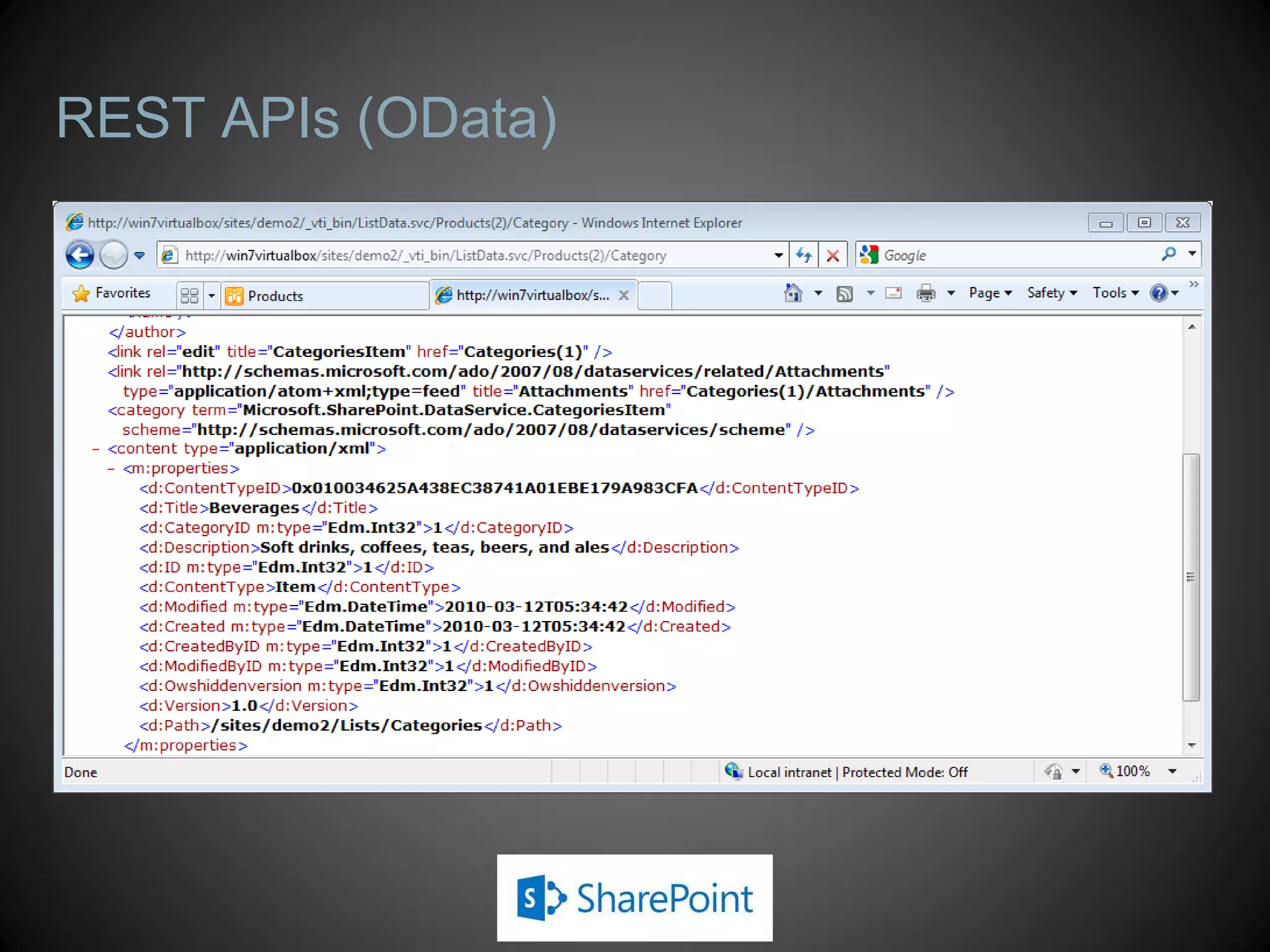This screenshot has height=952, width=1270.
Task: Click the ContentType Item value
Action: click(296, 587)
